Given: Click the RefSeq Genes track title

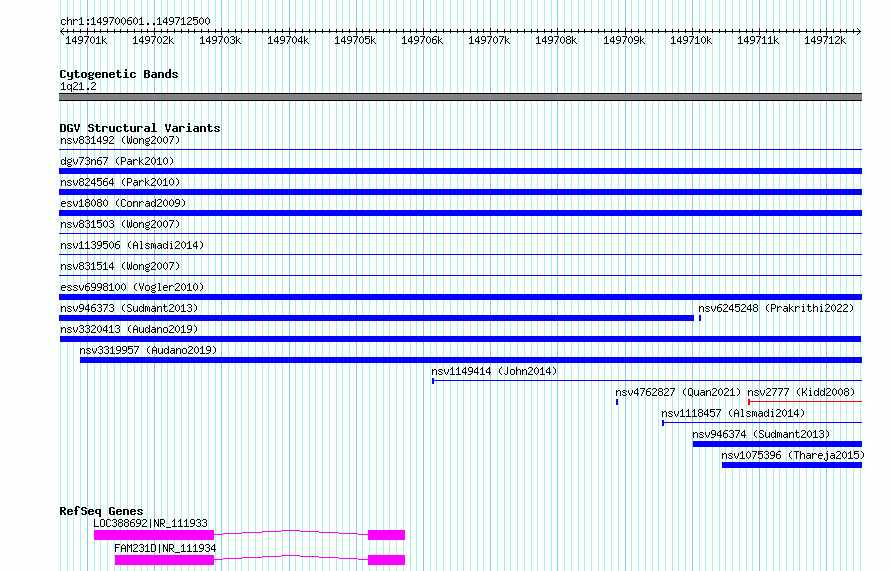Looking at the screenshot, I should 101,511.
